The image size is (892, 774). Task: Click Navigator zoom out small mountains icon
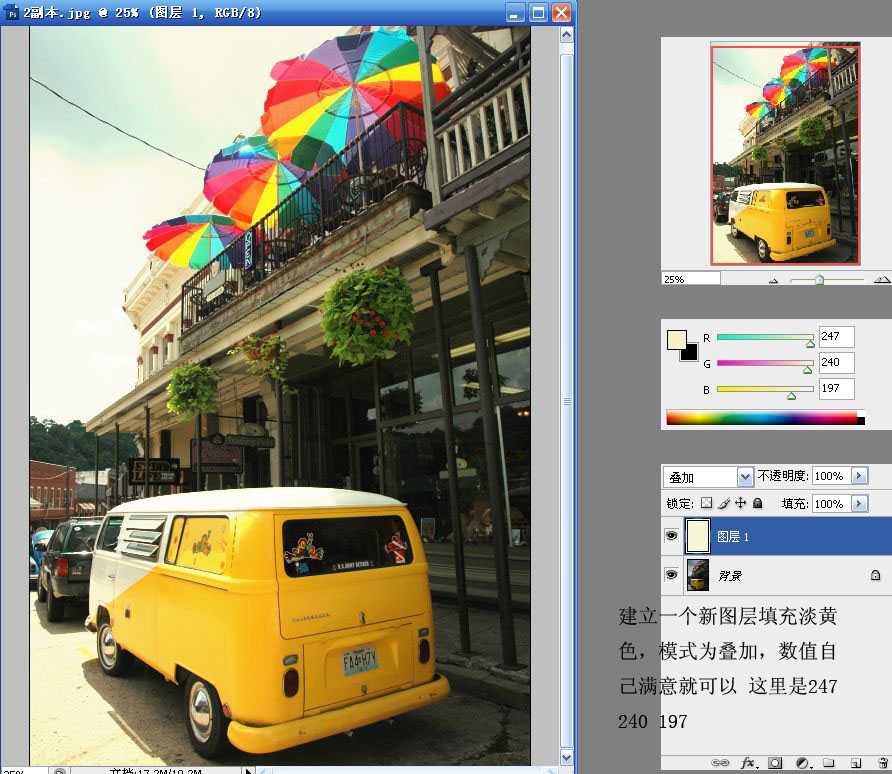(773, 280)
